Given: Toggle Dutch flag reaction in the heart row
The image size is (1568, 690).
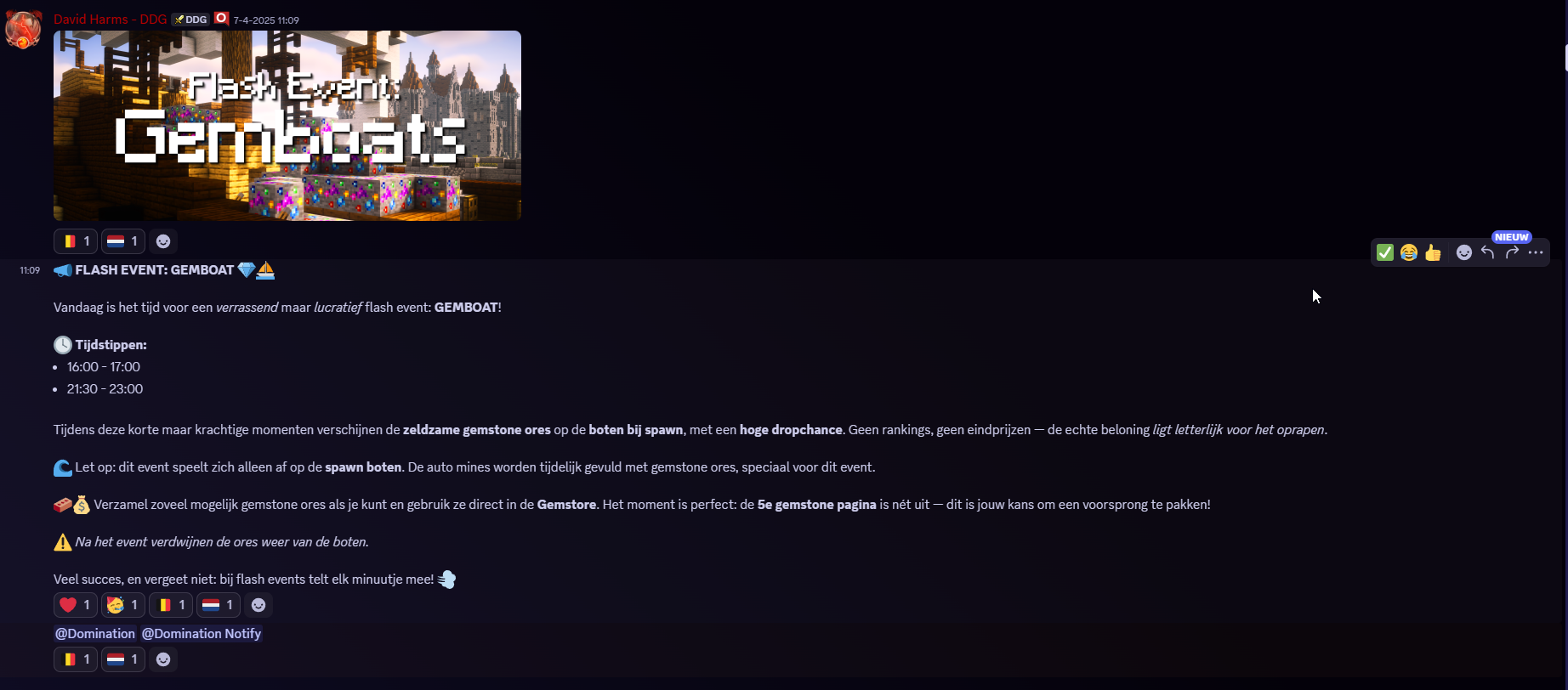Looking at the screenshot, I should point(219,605).
